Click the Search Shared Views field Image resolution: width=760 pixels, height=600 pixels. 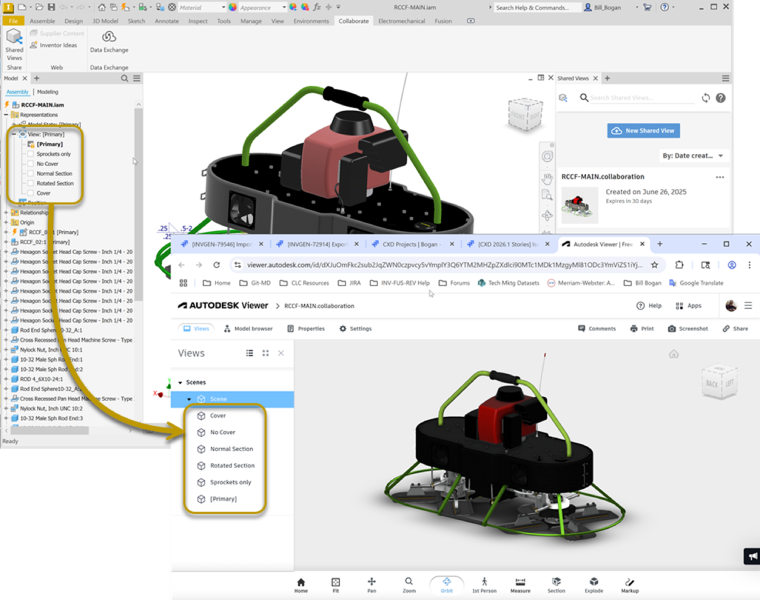pos(642,98)
